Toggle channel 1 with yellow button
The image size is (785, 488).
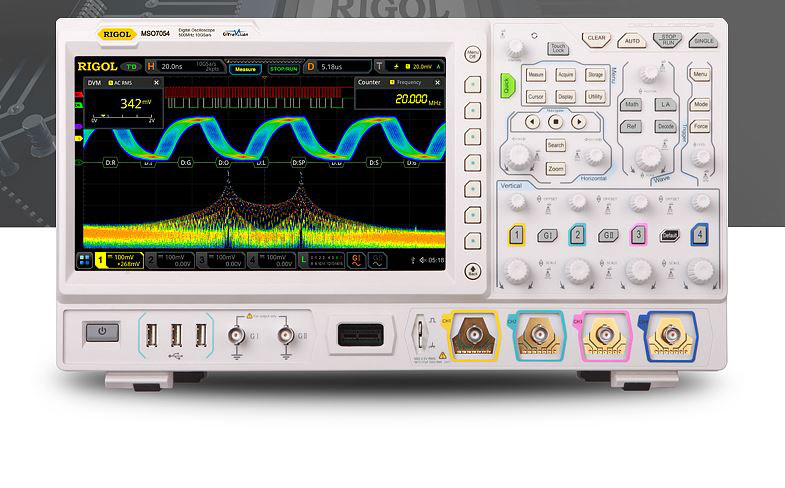click(x=516, y=236)
